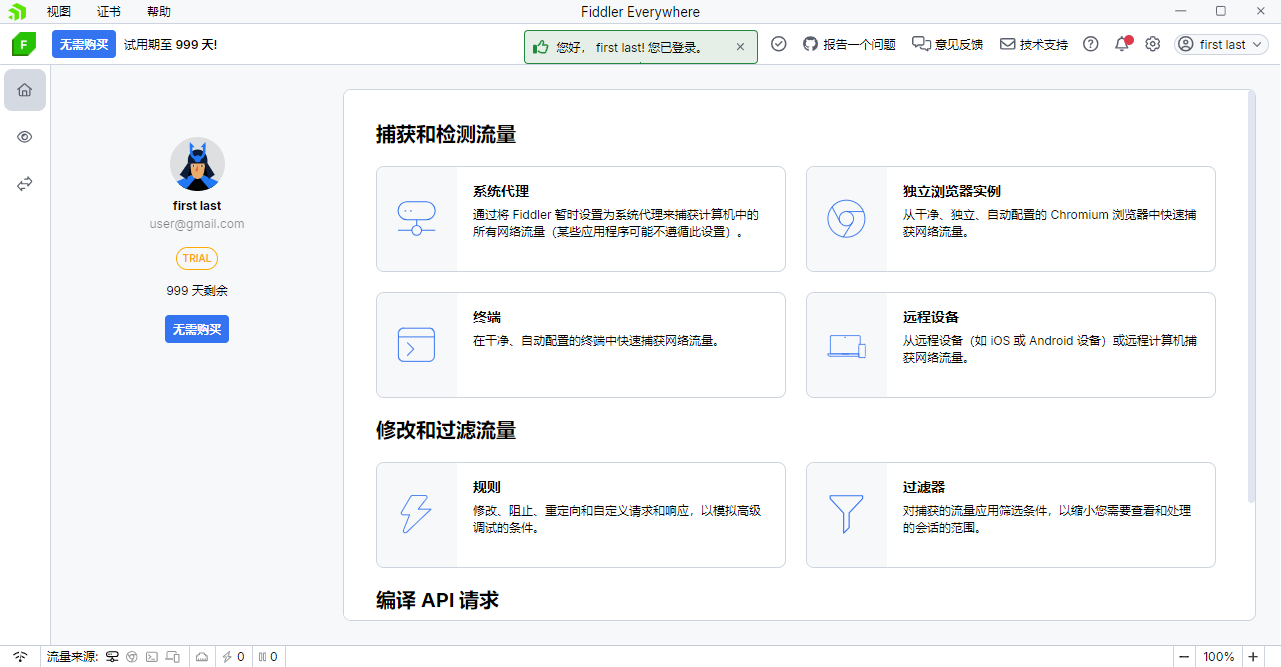Click the 终端 terminal prompt icon
1281x667 pixels.
click(416, 345)
